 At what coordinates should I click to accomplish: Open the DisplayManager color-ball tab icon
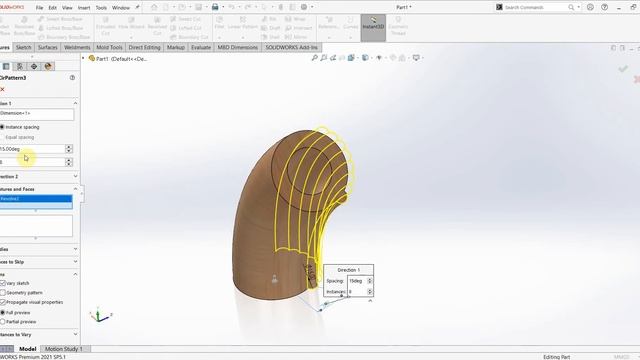click(48, 66)
